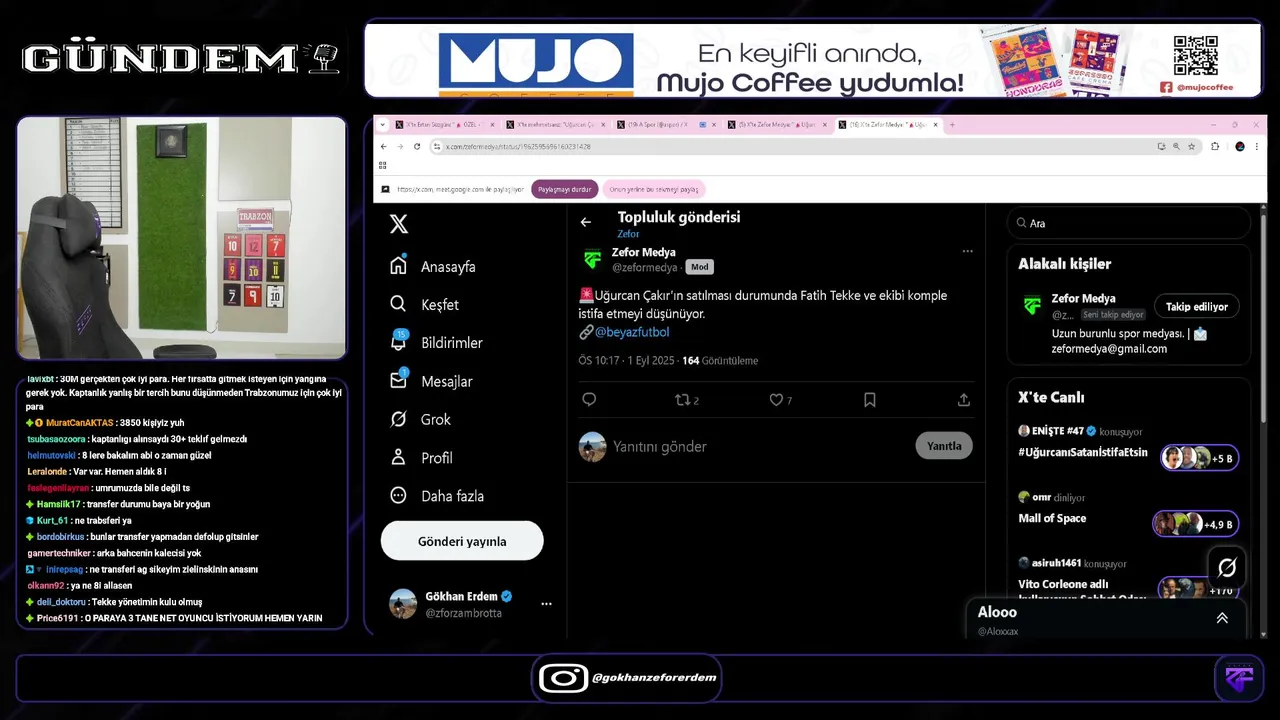Expand the Alooo messages drawer
This screenshot has height=720, width=1280.
pyautogui.click(x=1221, y=618)
